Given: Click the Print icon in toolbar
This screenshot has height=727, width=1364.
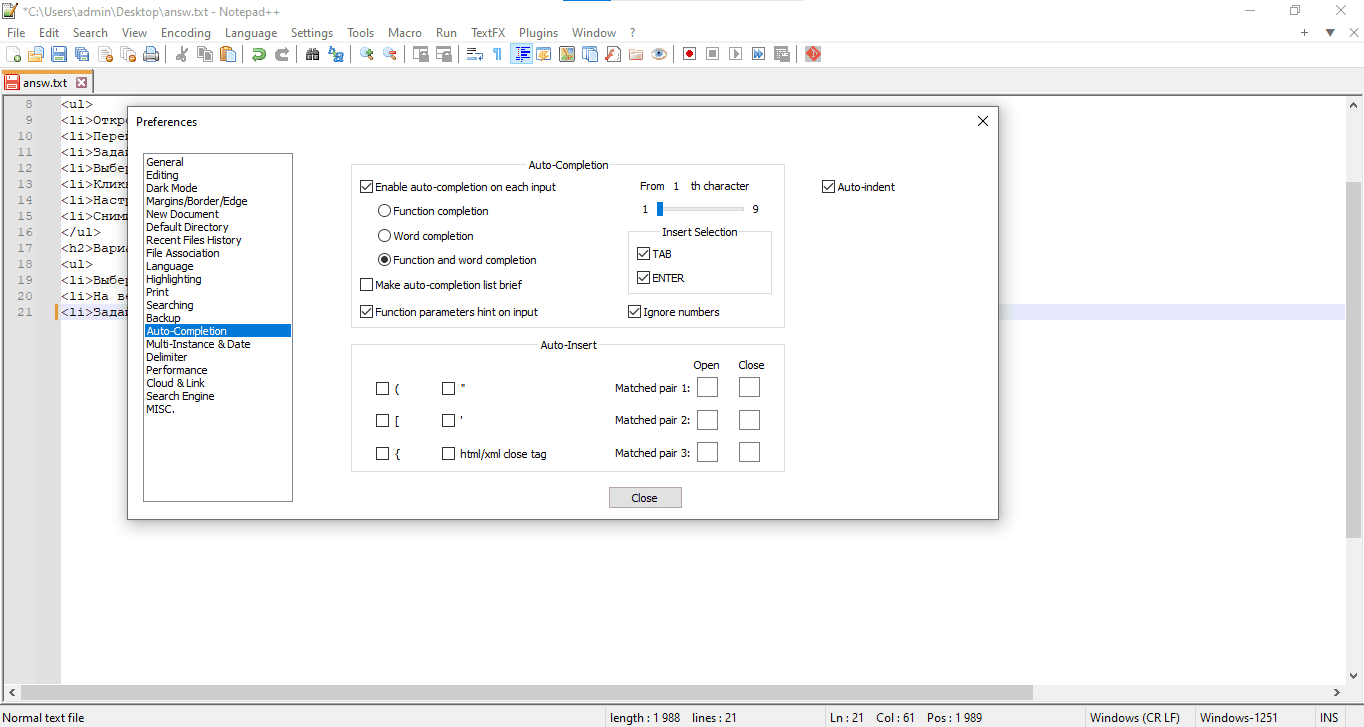Looking at the screenshot, I should point(151,54).
